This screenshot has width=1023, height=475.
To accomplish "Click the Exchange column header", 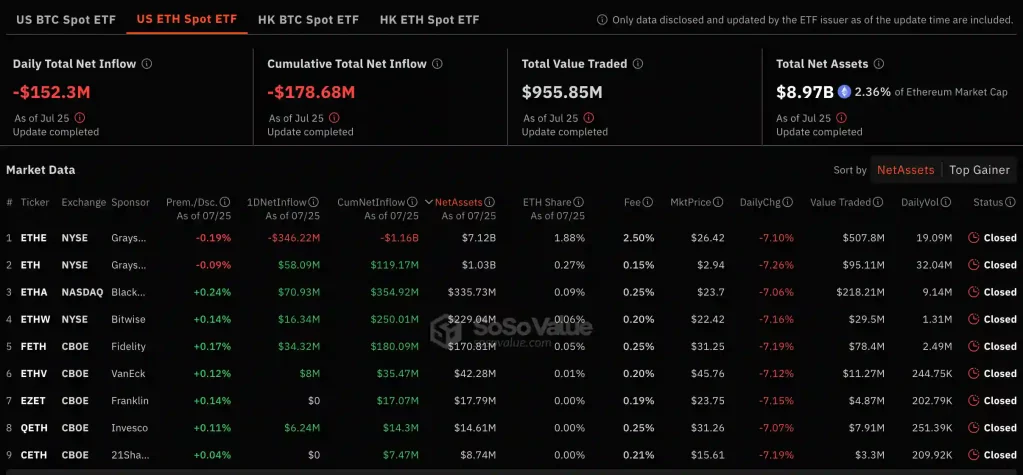I will point(84,202).
